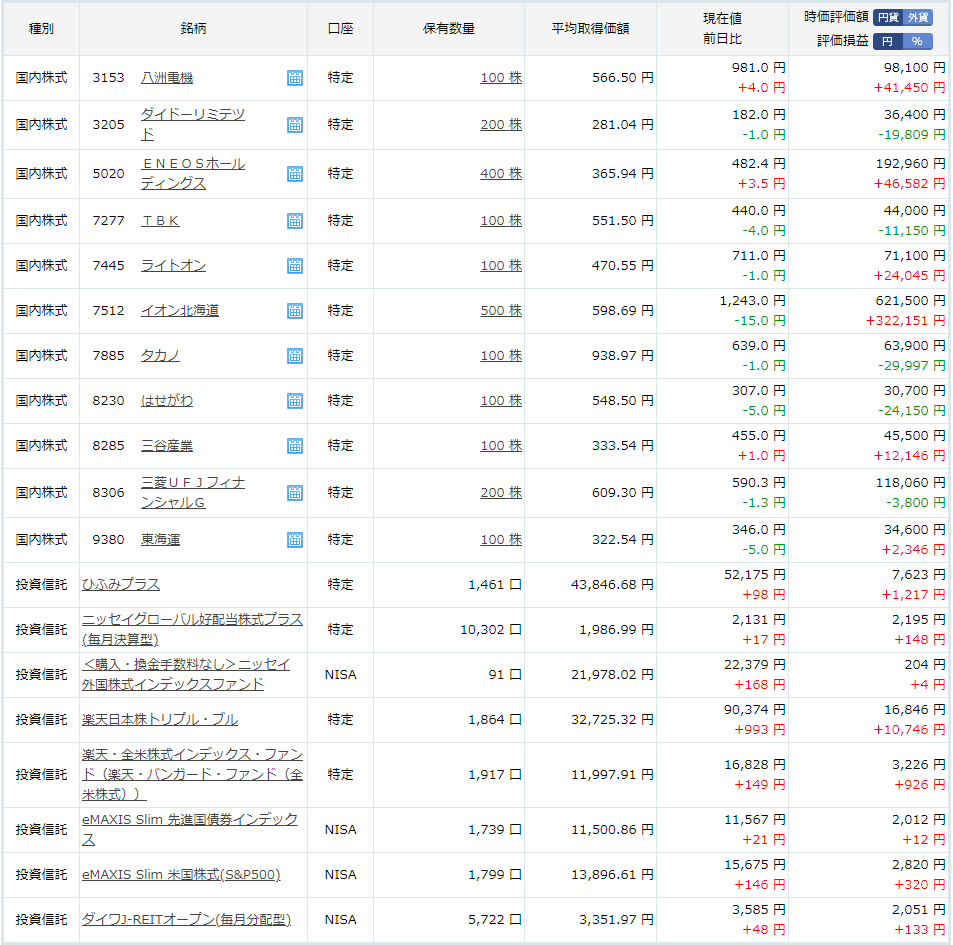
Task: Switch valuation to 外貨
Action: 918,17
